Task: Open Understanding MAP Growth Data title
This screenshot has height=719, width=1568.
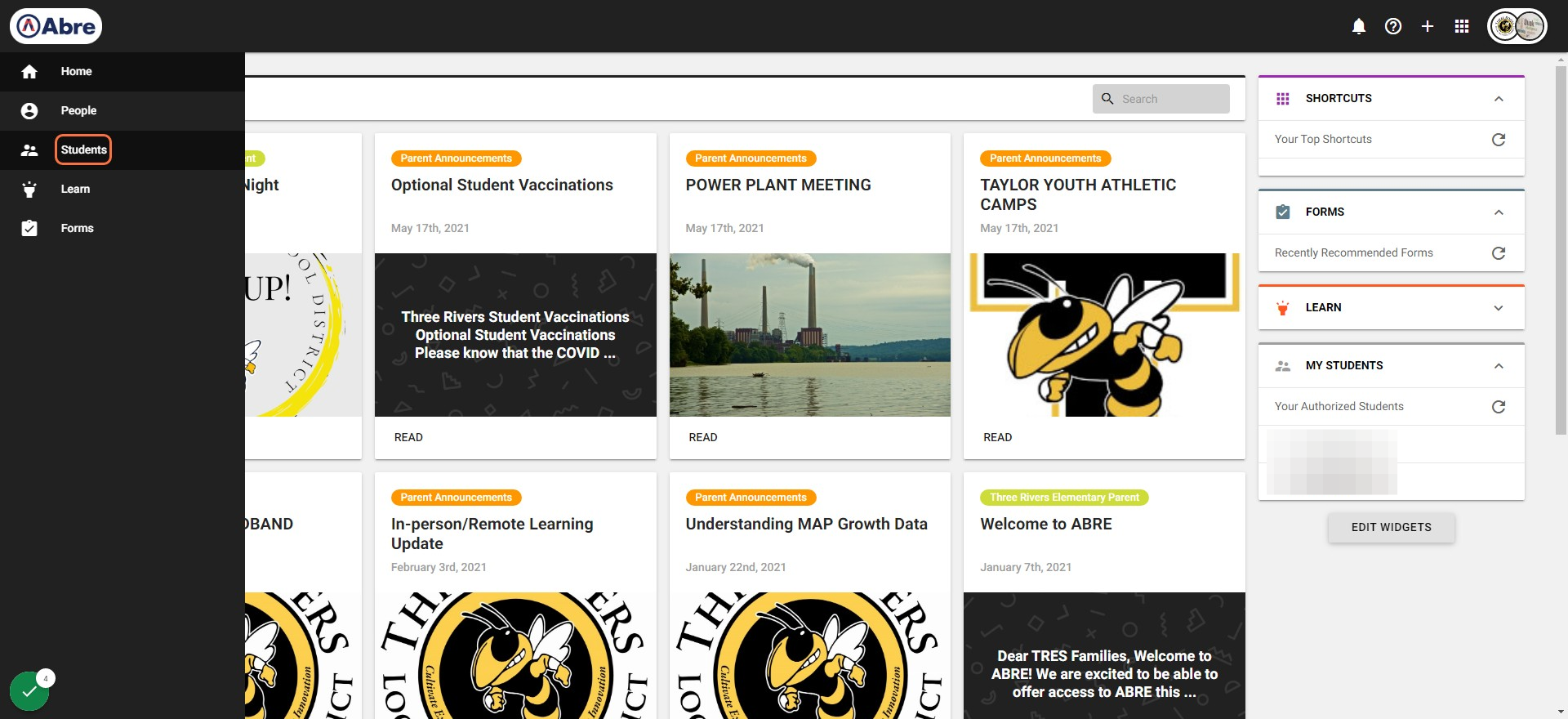Action: 807,525
